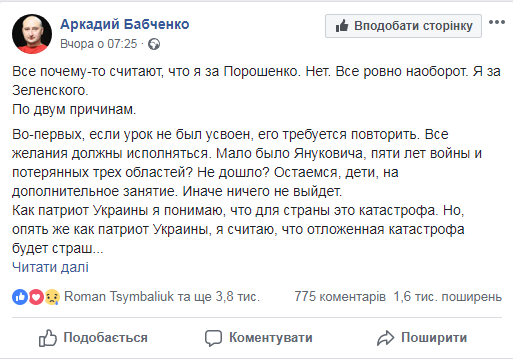Expand the post with Читати далі
The height and width of the screenshot is (361, 513).
pyautogui.click(x=50, y=267)
